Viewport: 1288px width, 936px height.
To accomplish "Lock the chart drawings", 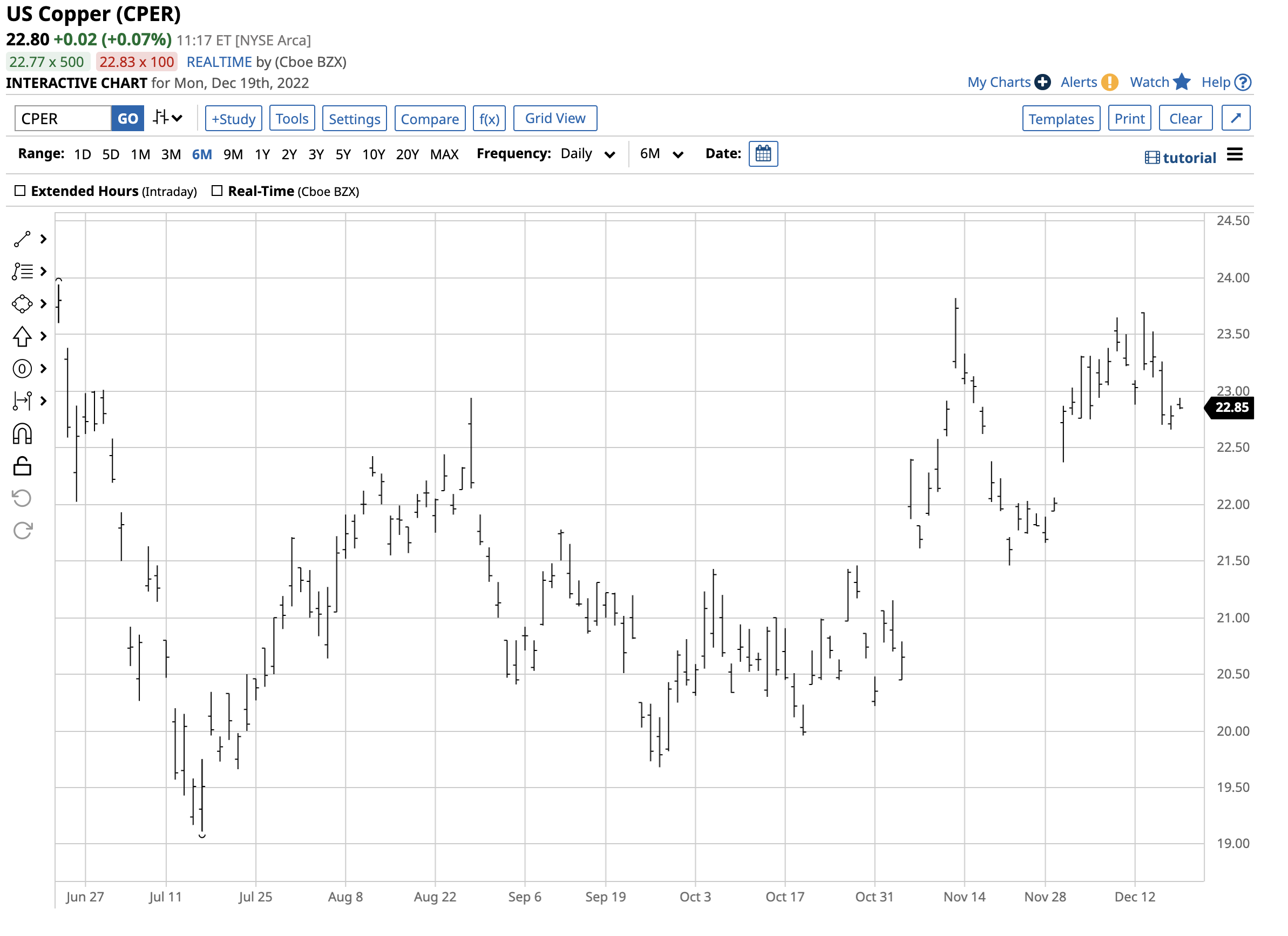I will click(22, 466).
